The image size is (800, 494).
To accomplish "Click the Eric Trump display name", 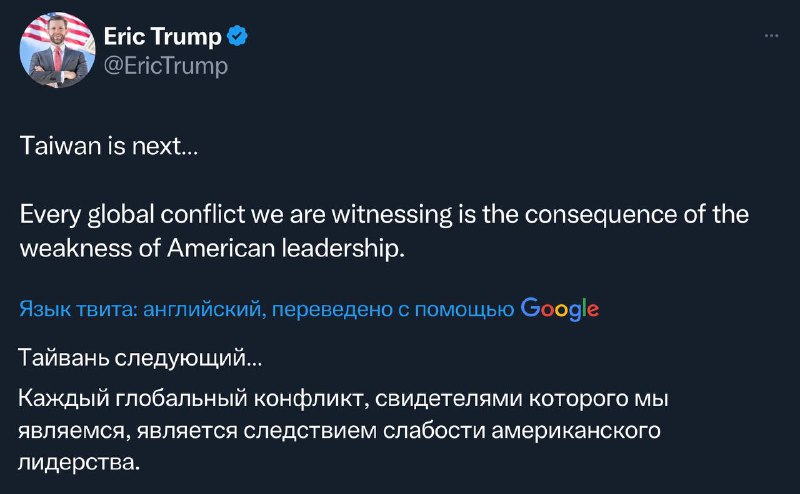I will click(163, 38).
